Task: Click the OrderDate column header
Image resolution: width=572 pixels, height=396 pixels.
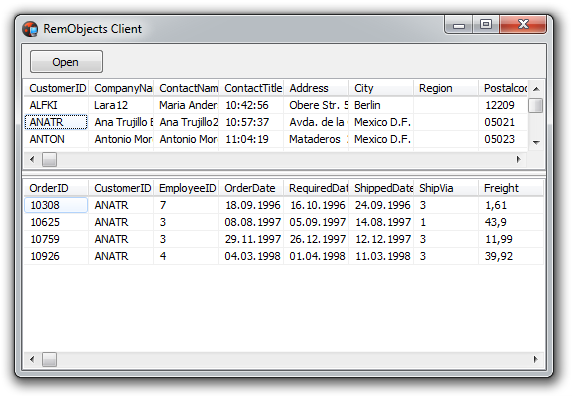Action: (251, 188)
